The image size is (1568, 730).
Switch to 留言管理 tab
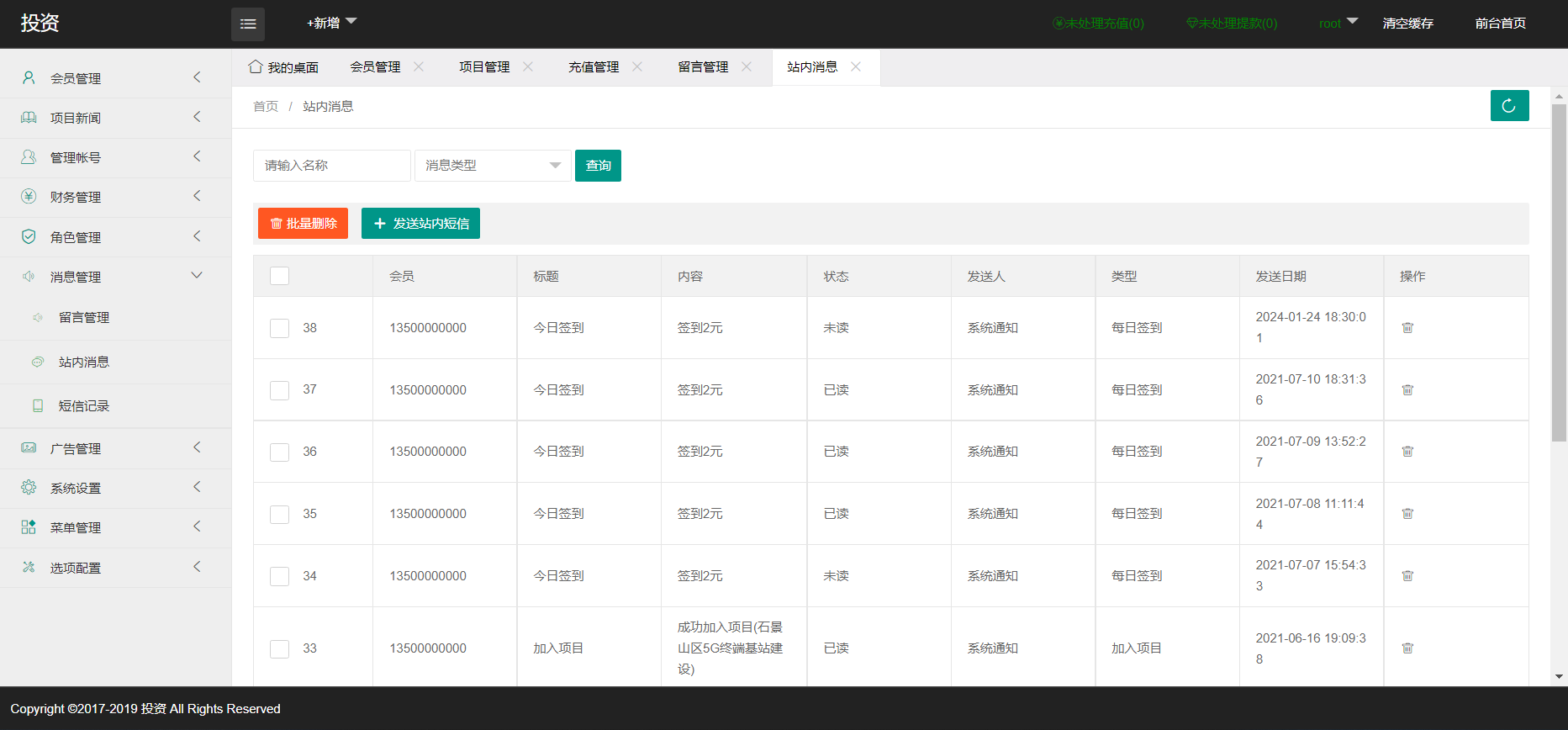click(x=703, y=67)
